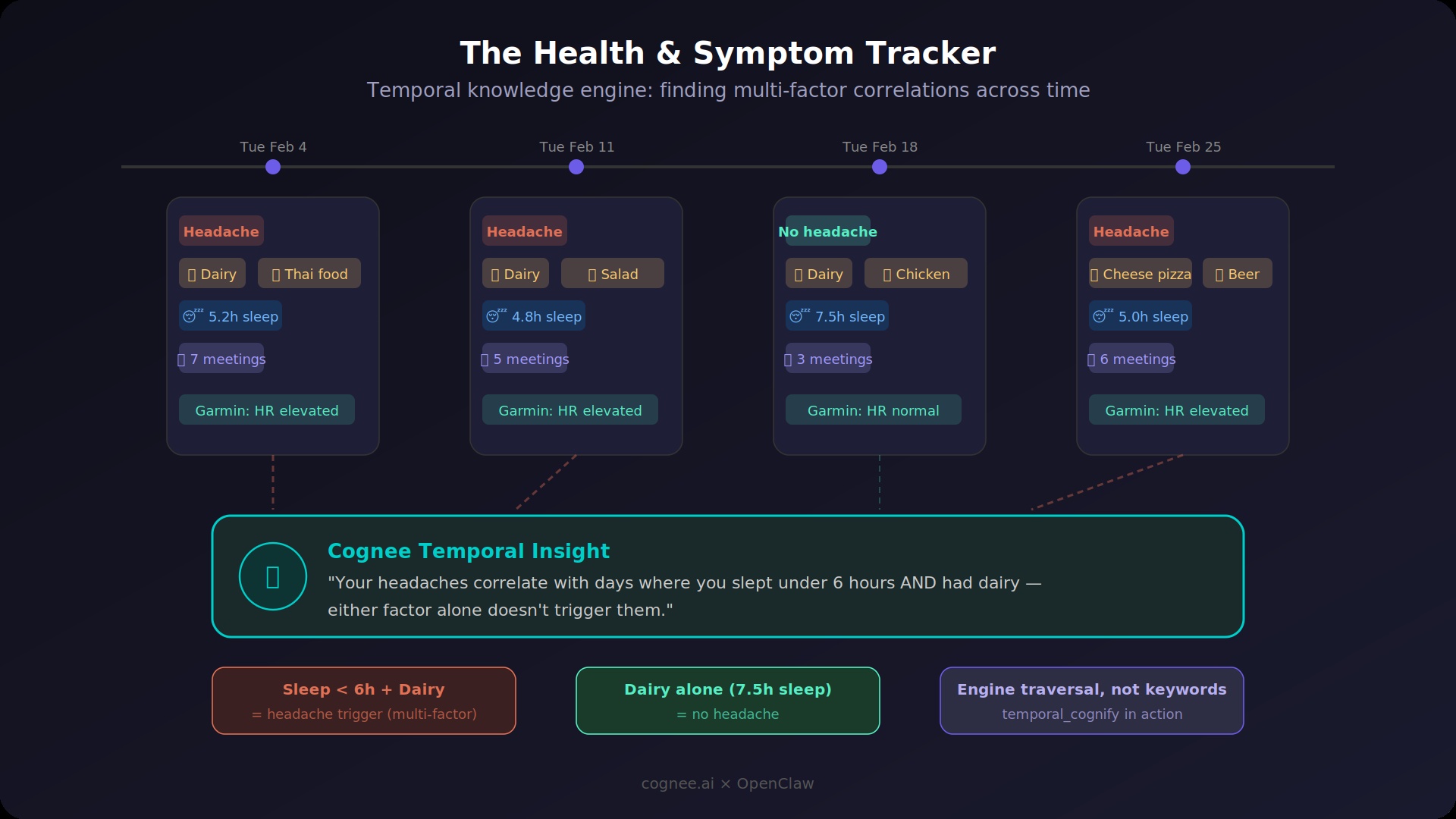Click the Cheese pizza tag
Image resolution: width=1456 pixels, height=819 pixels.
[x=1141, y=274]
